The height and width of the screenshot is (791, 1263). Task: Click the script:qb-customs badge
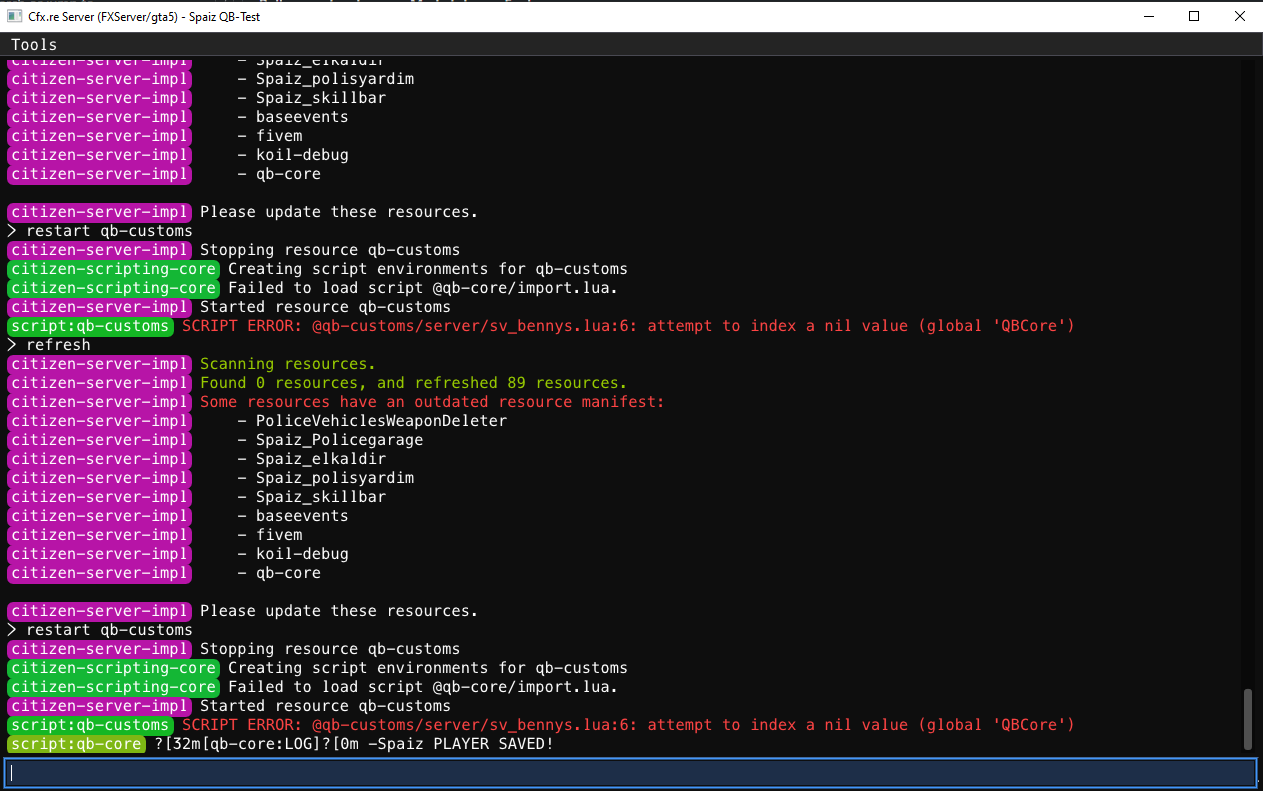click(x=90, y=725)
